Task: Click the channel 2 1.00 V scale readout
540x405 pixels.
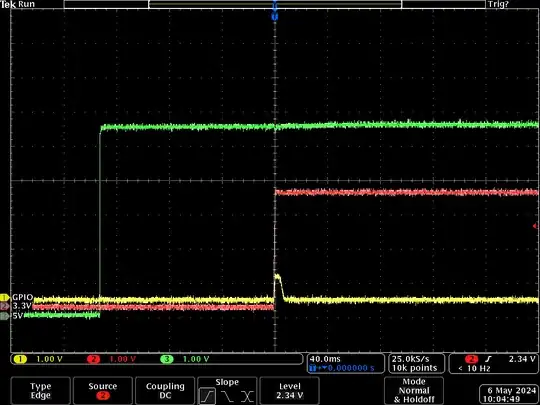Action: click(123, 359)
